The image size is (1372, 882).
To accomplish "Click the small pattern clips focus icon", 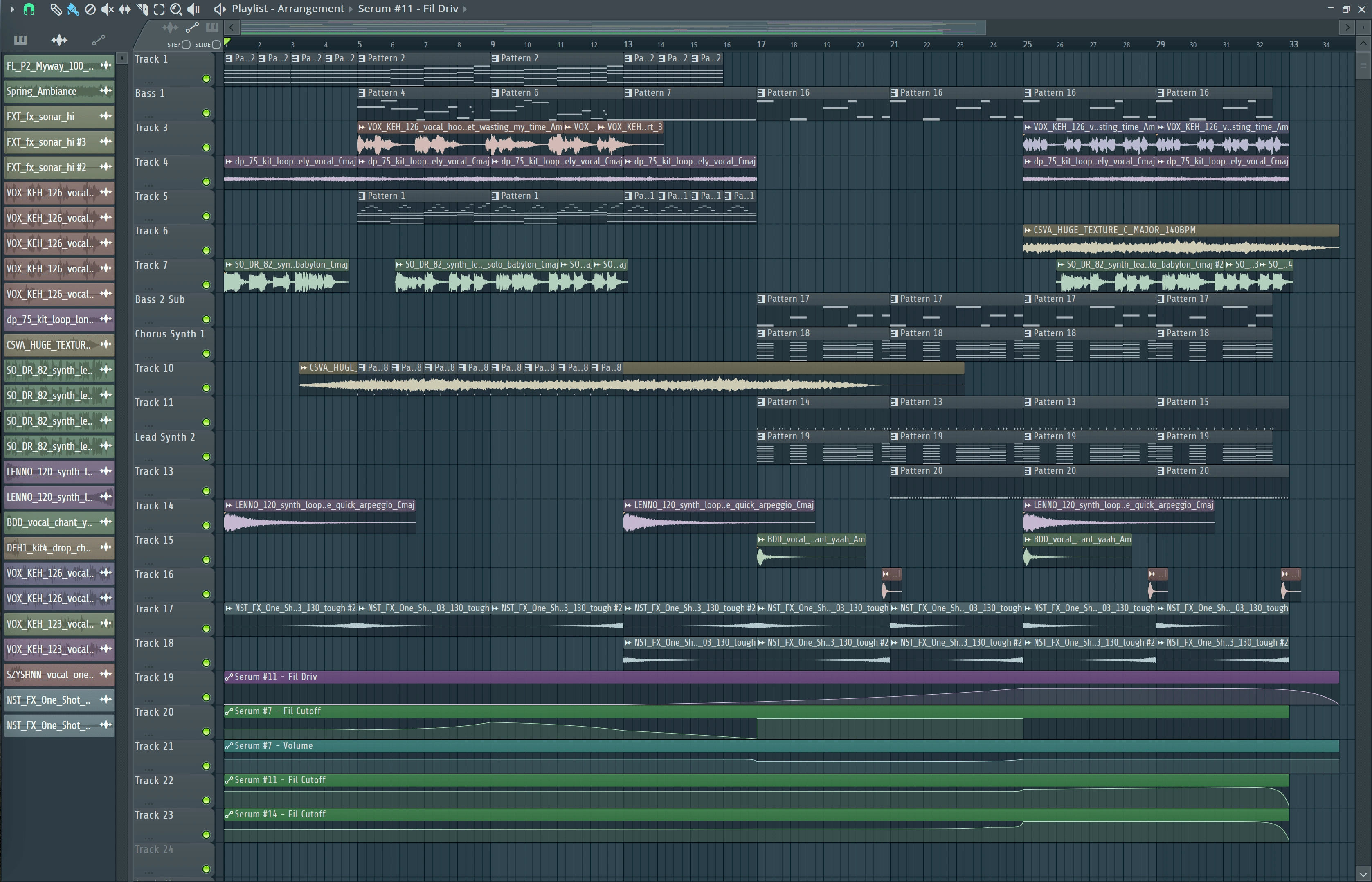I will point(212,27).
